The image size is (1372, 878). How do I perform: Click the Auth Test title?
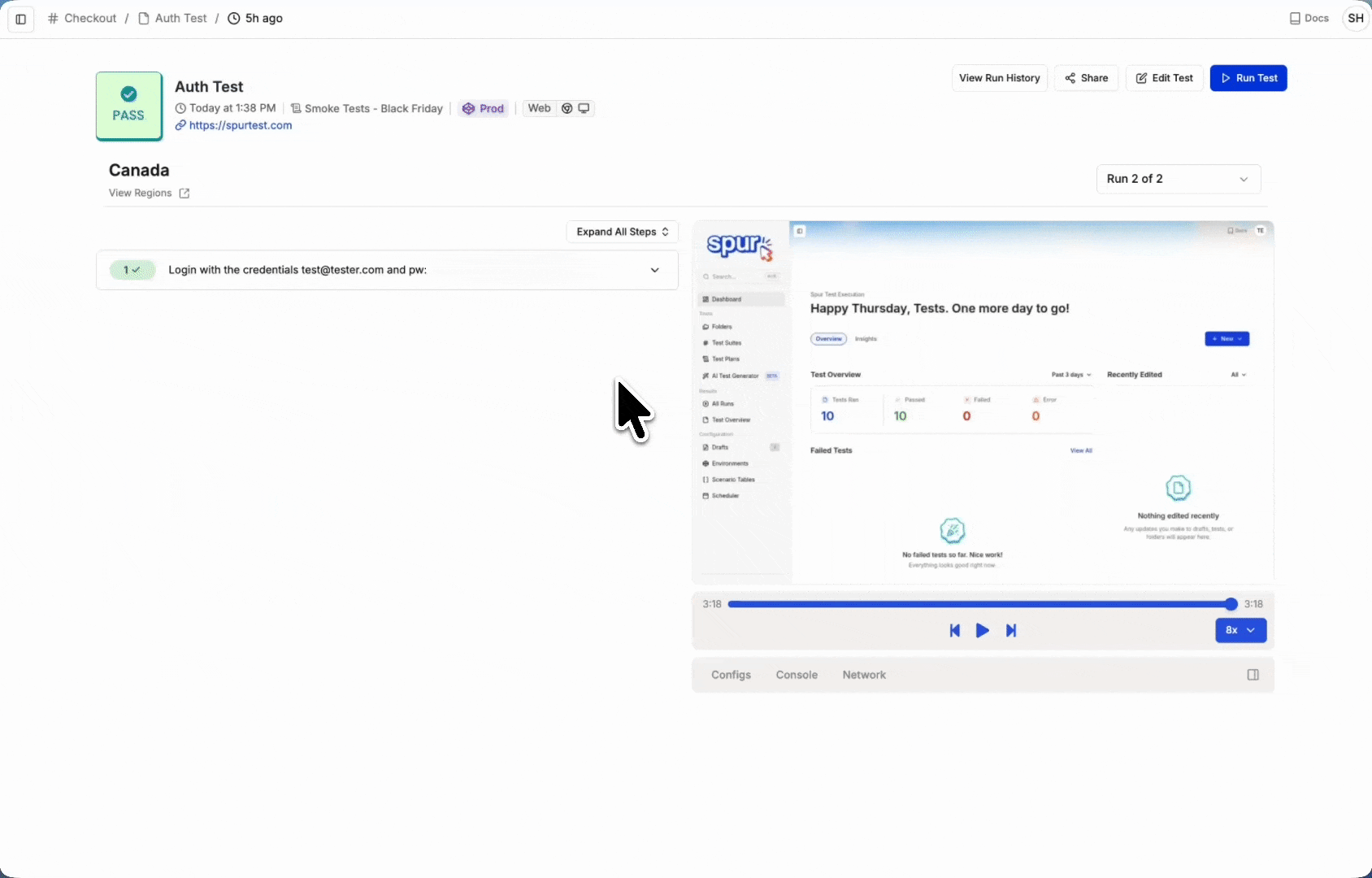[209, 86]
